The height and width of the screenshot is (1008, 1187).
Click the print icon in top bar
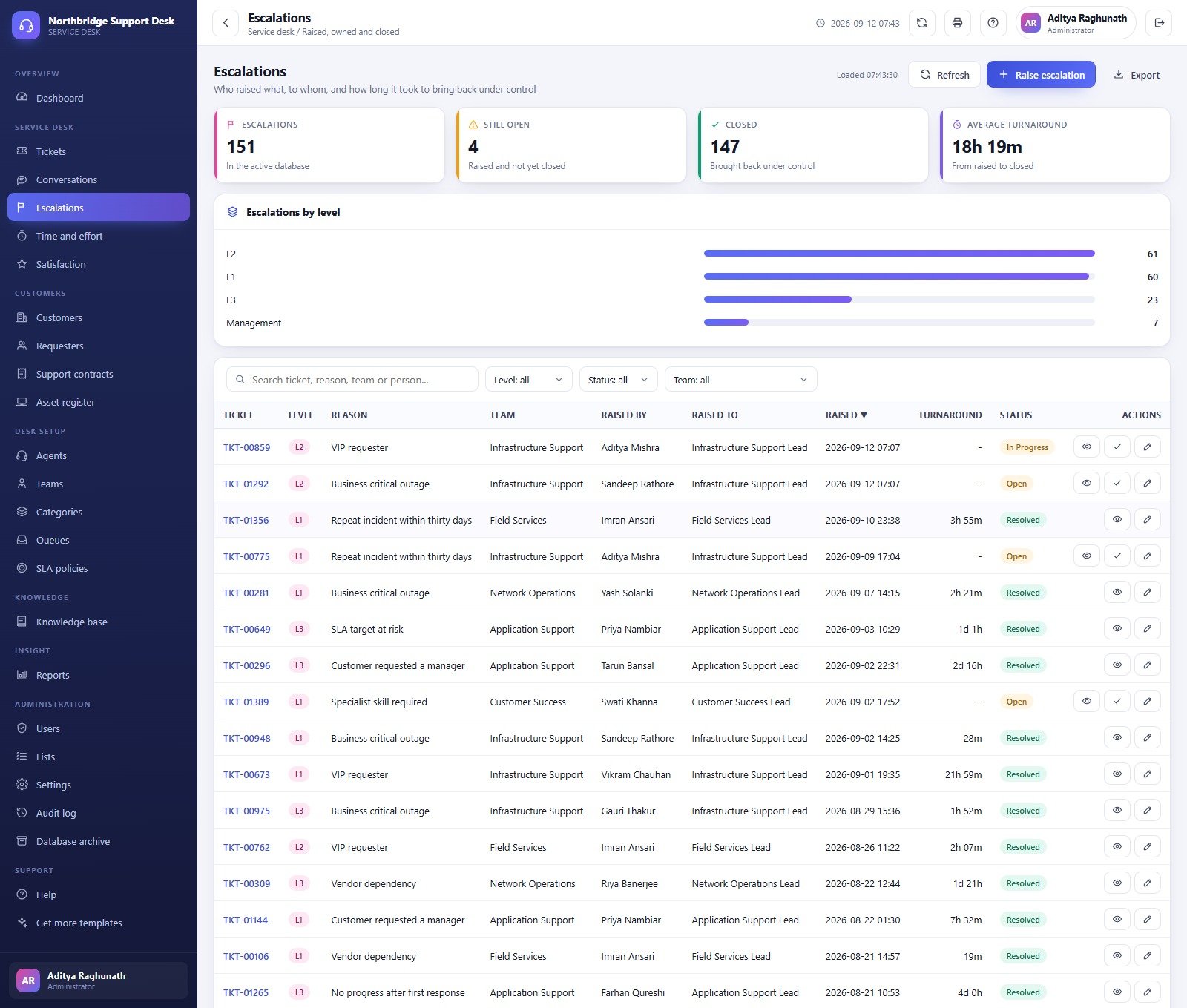click(957, 23)
